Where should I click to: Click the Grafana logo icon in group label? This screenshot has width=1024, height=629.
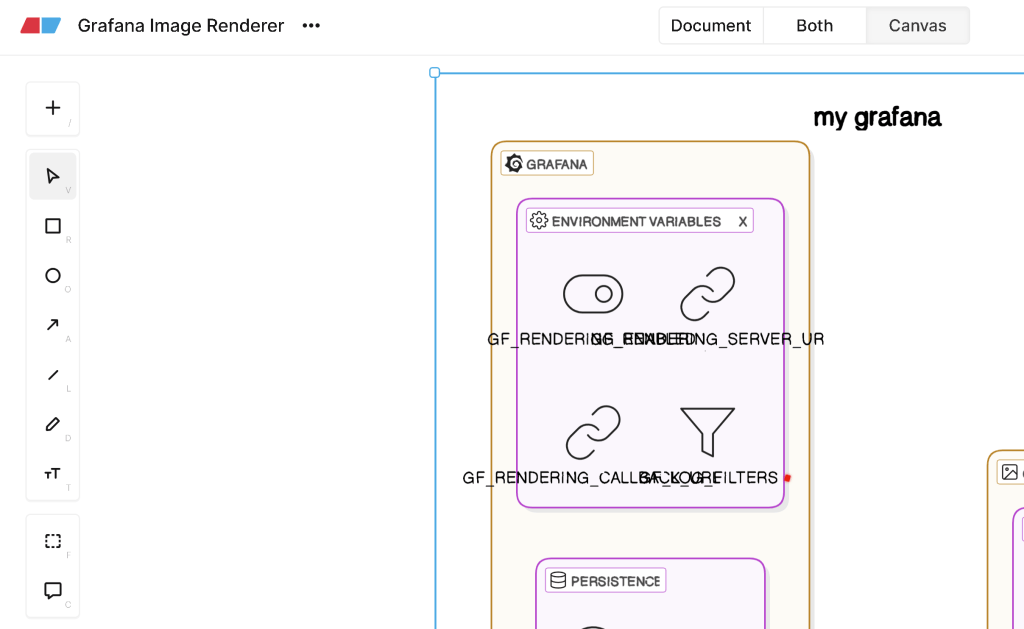coord(515,163)
